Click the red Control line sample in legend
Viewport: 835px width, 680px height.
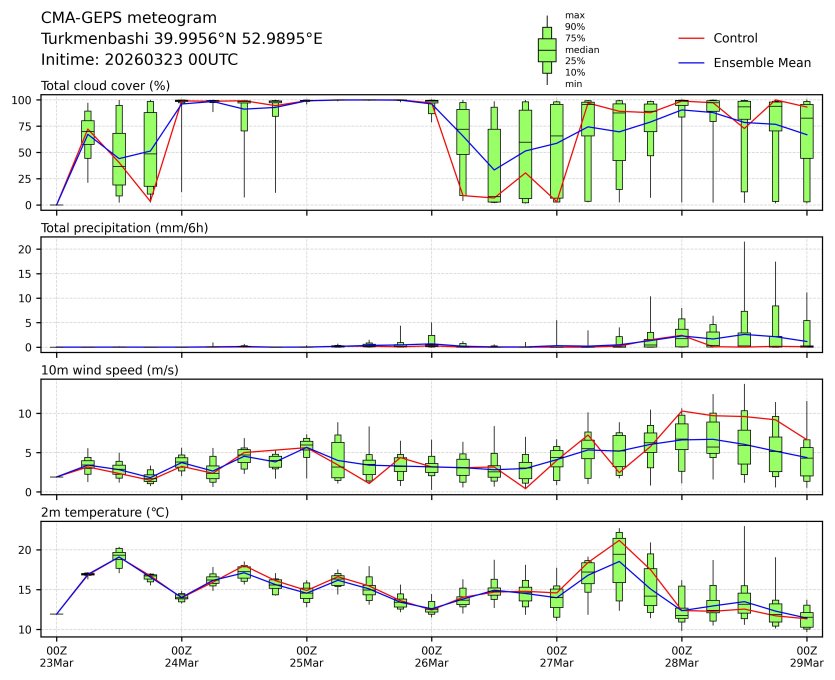click(x=692, y=38)
